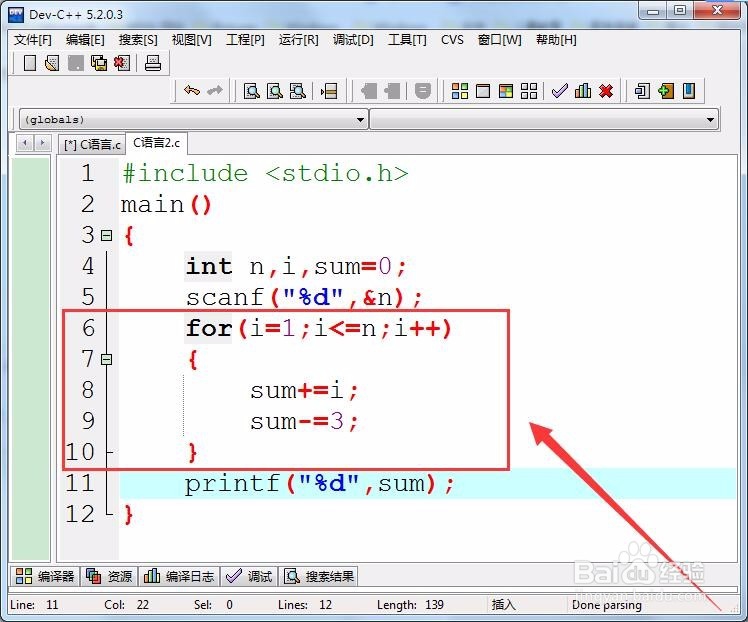Open an existing file with the toolbar
The width and height of the screenshot is (748, 622).
click(x=52, y=63)
